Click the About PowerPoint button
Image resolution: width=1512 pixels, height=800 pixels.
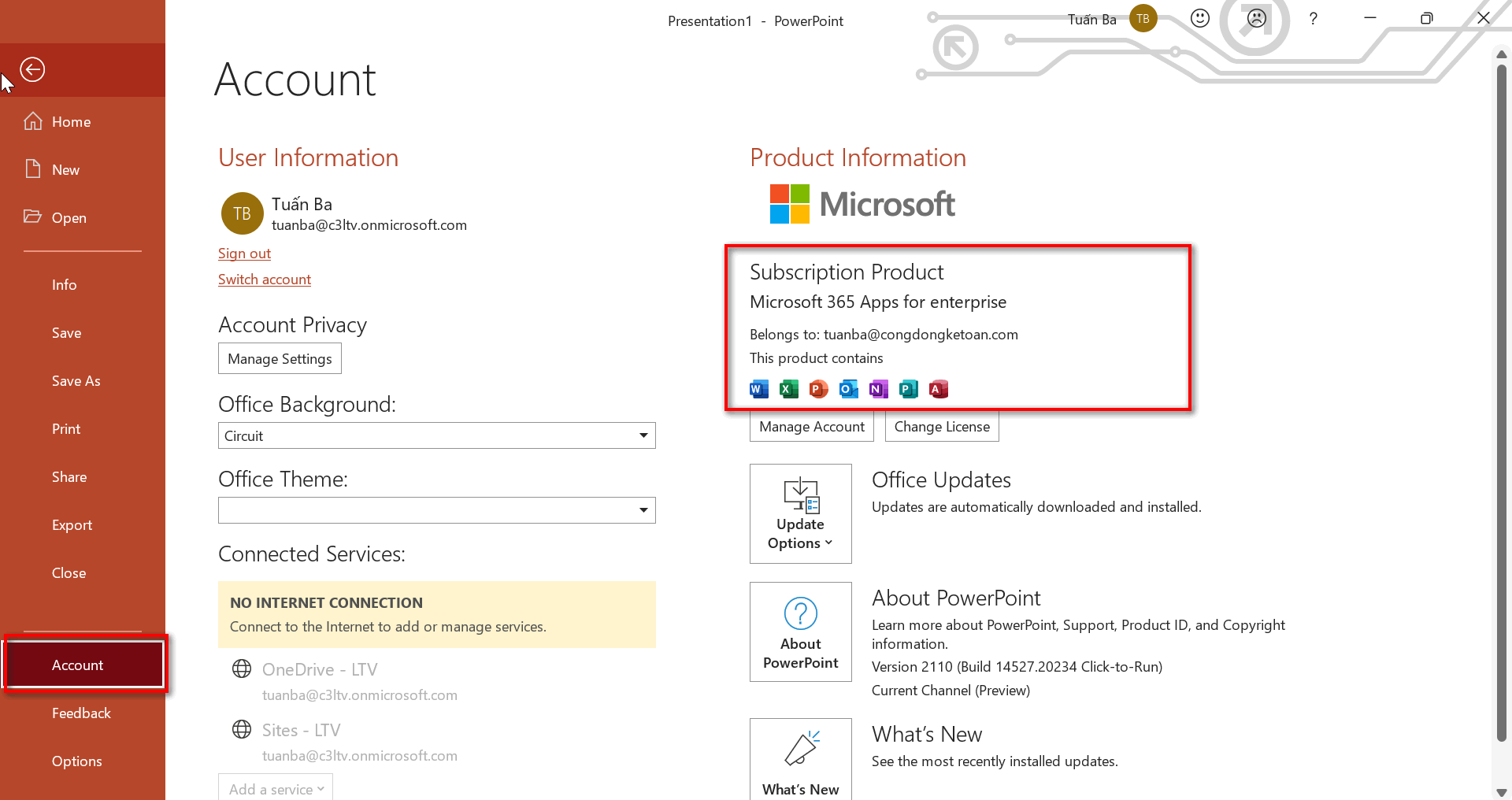pos(801,631)
